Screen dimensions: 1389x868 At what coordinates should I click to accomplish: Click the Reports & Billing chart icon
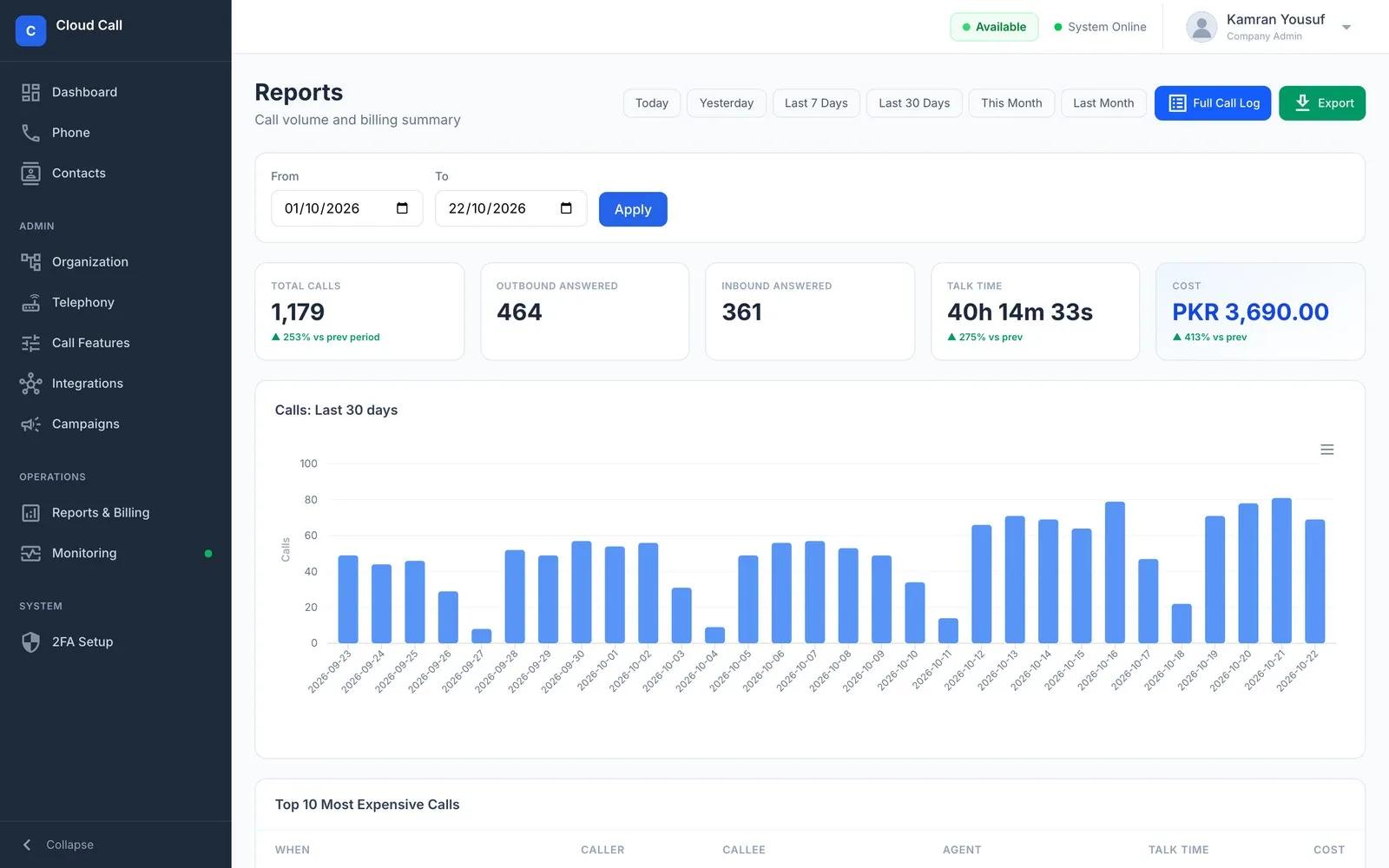30,513
